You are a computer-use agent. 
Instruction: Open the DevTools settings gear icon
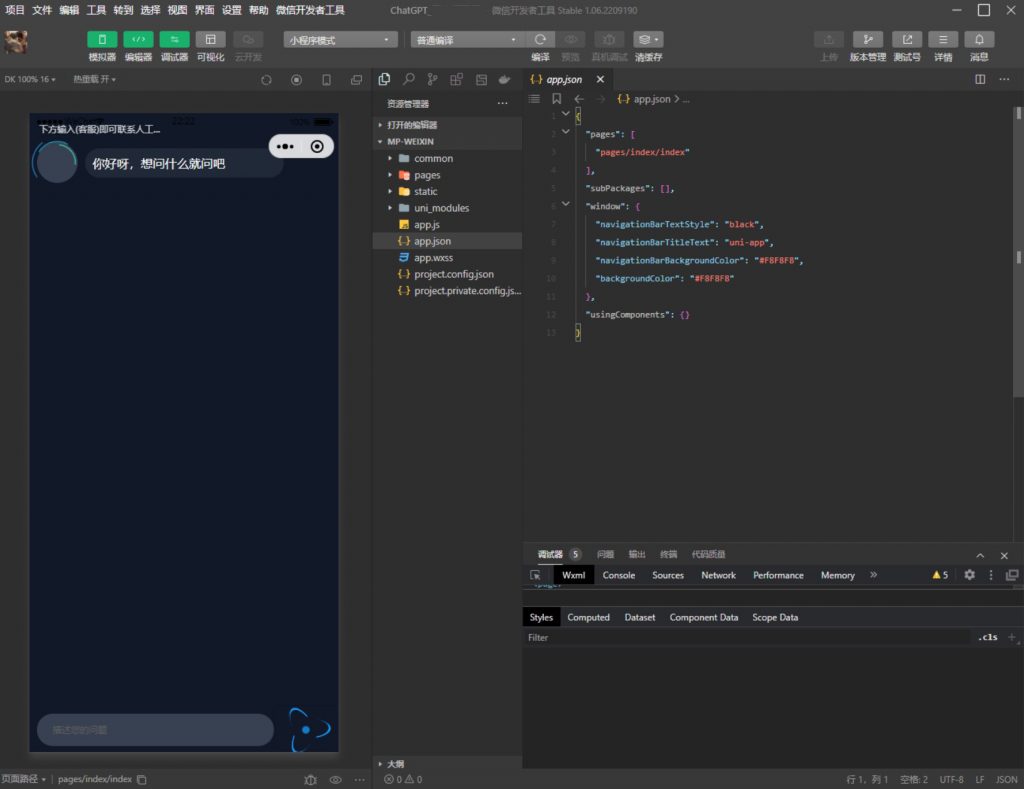[x=969, y=575]
